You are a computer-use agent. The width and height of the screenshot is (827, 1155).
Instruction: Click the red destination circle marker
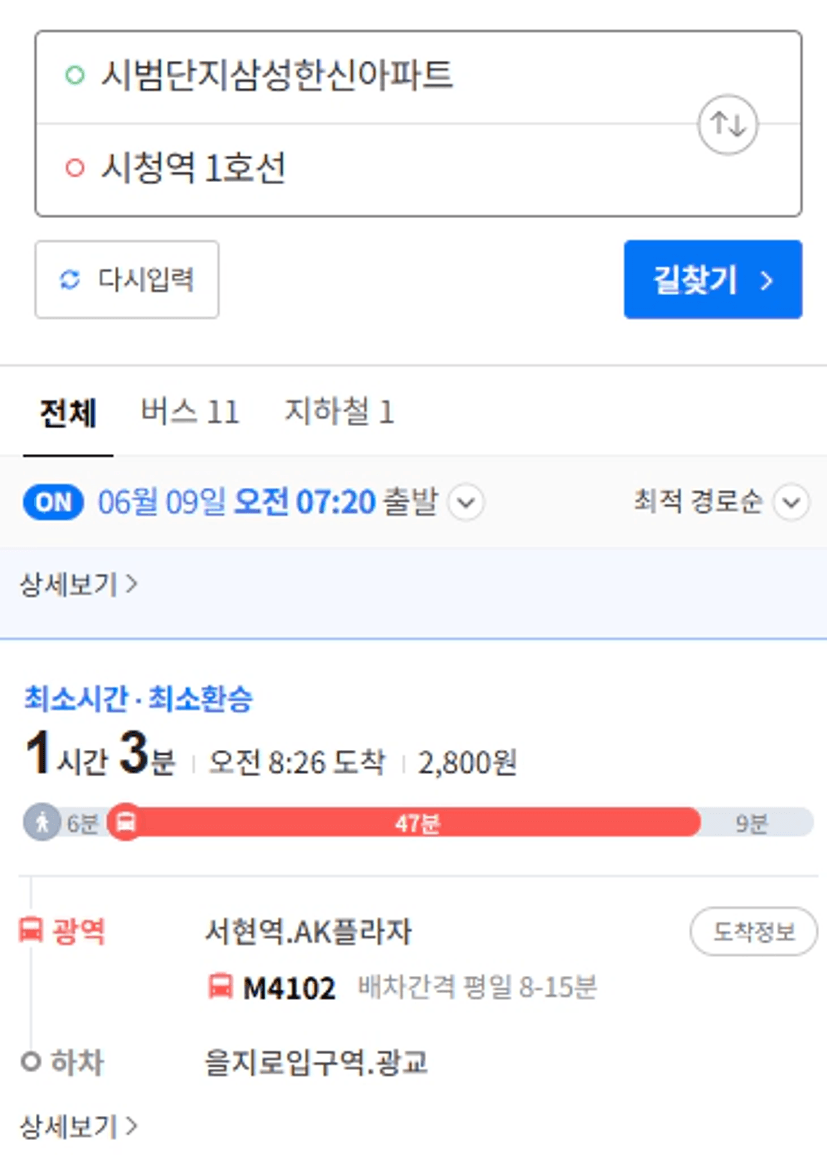click(x=74, y=168)
